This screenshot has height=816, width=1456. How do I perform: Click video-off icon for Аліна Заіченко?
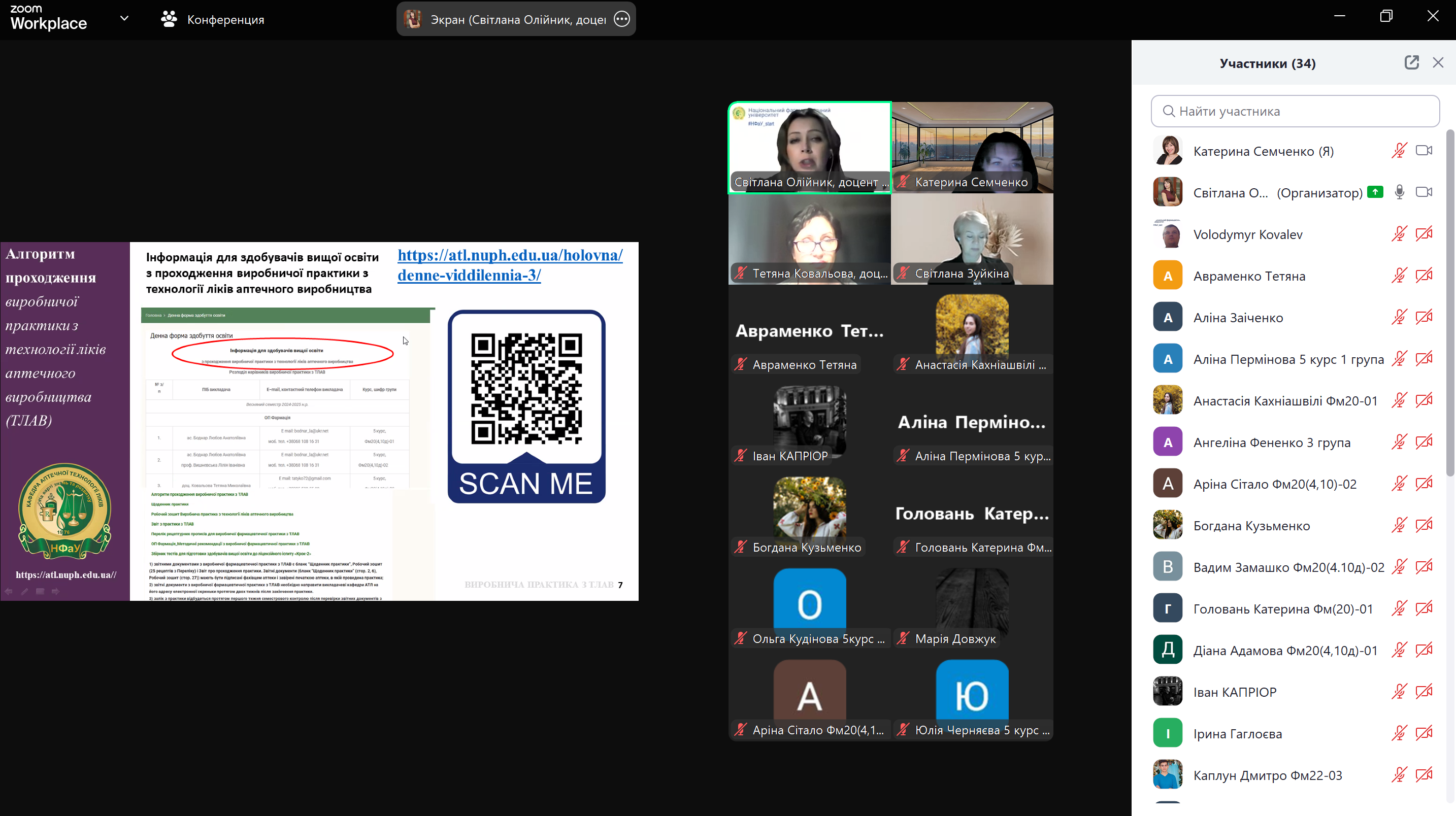coord(1424,317)
